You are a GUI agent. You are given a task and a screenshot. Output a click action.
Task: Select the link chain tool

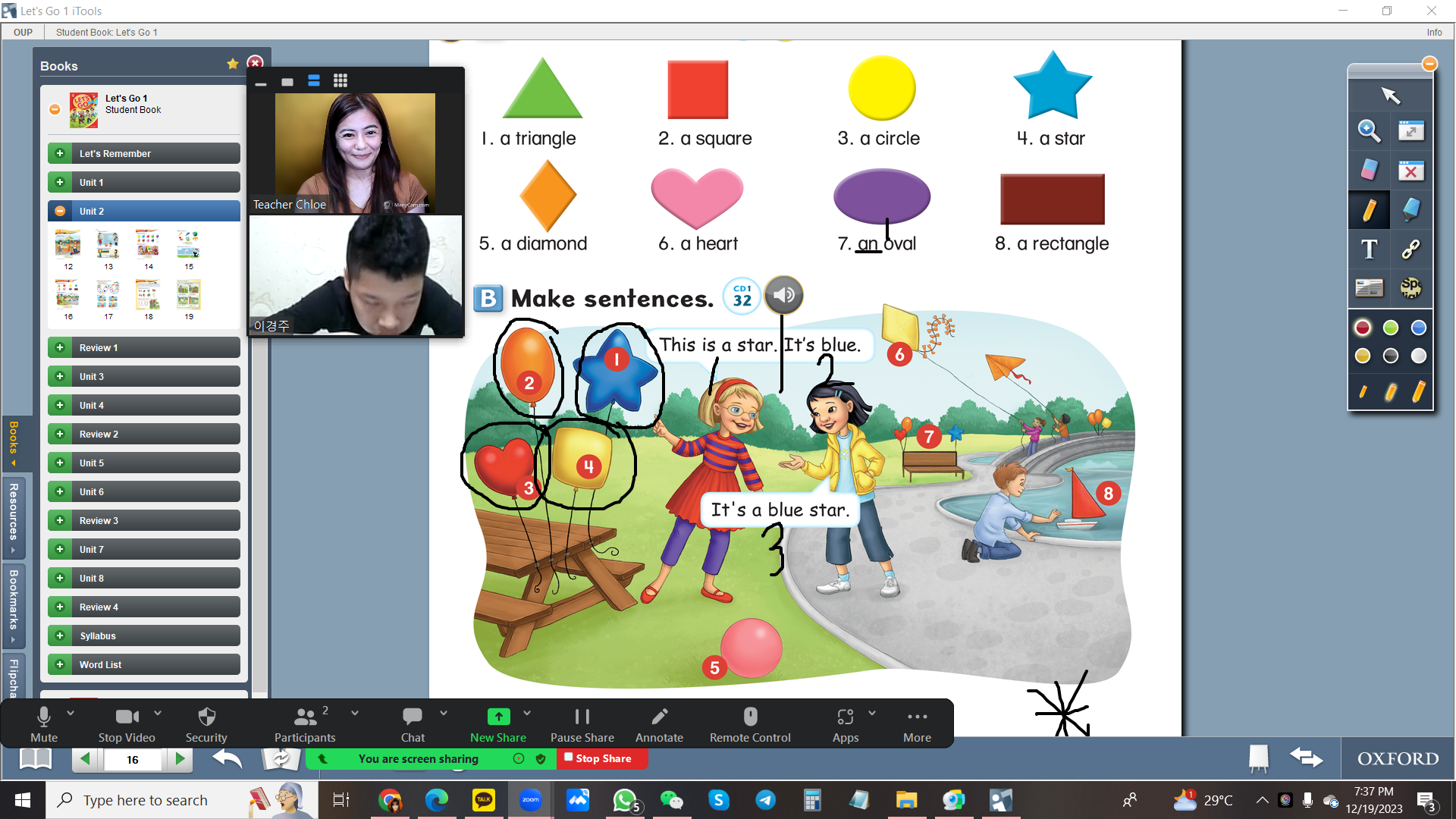tap(1411, 249)
